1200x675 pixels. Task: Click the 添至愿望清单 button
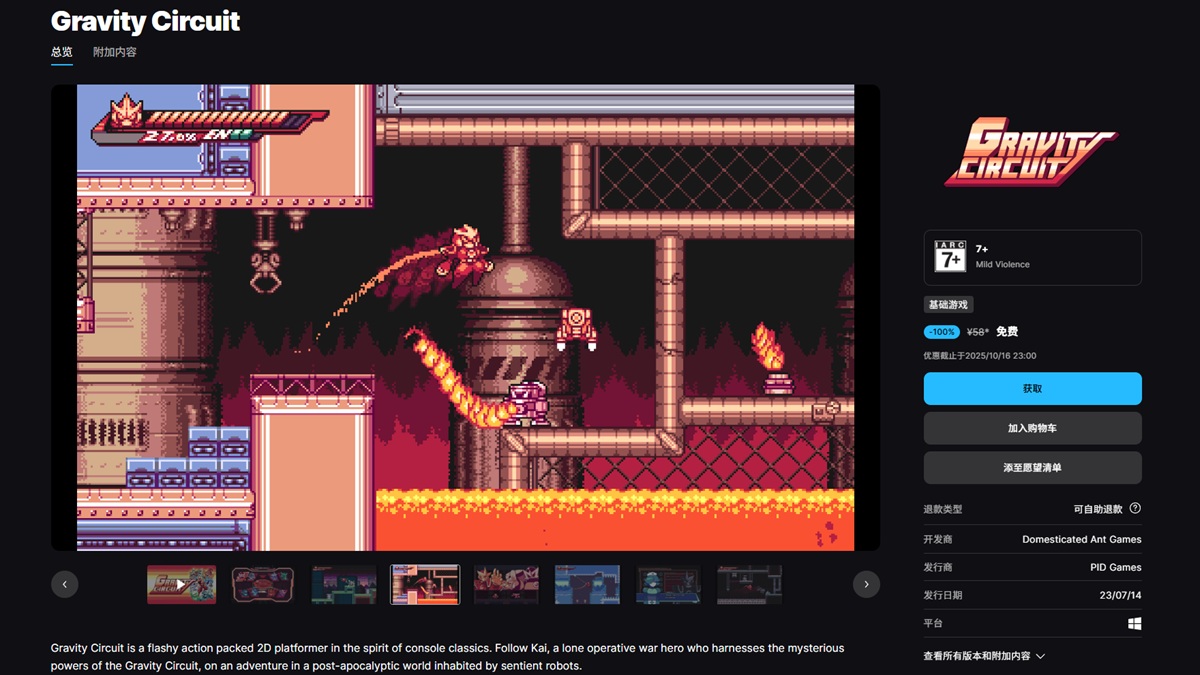(1032, 468)
